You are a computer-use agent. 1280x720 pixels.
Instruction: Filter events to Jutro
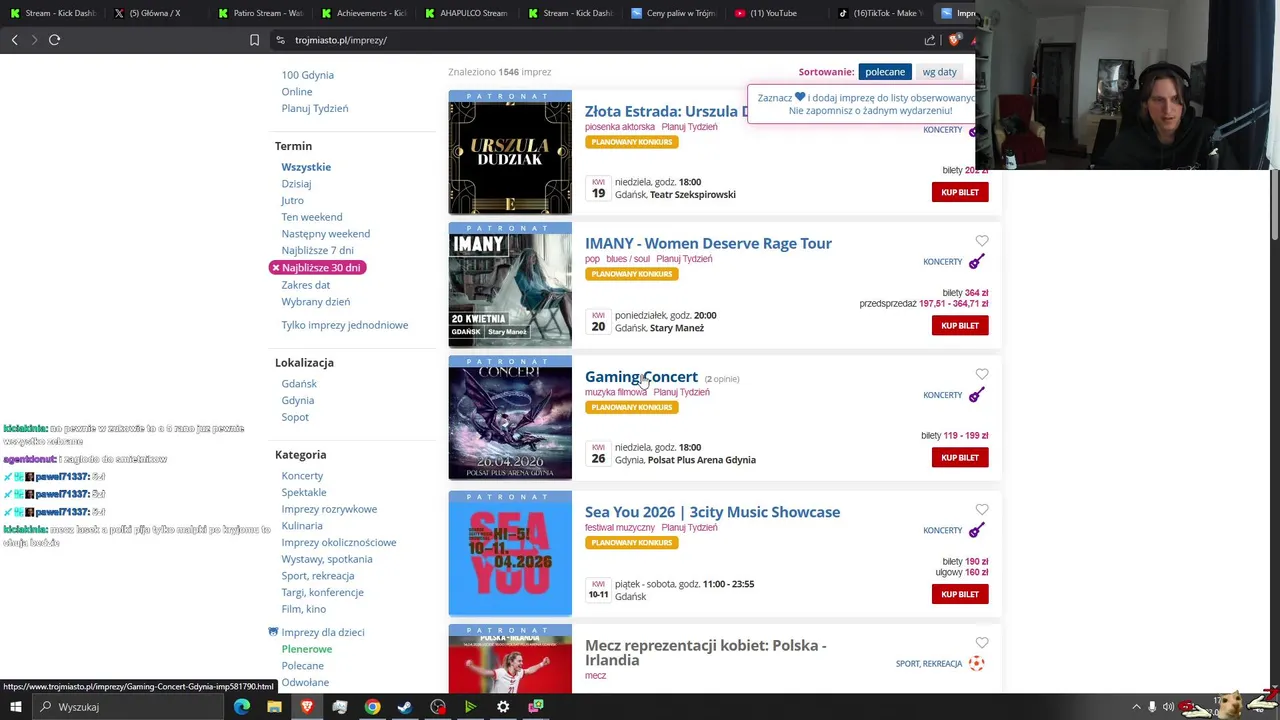[292, 200]
